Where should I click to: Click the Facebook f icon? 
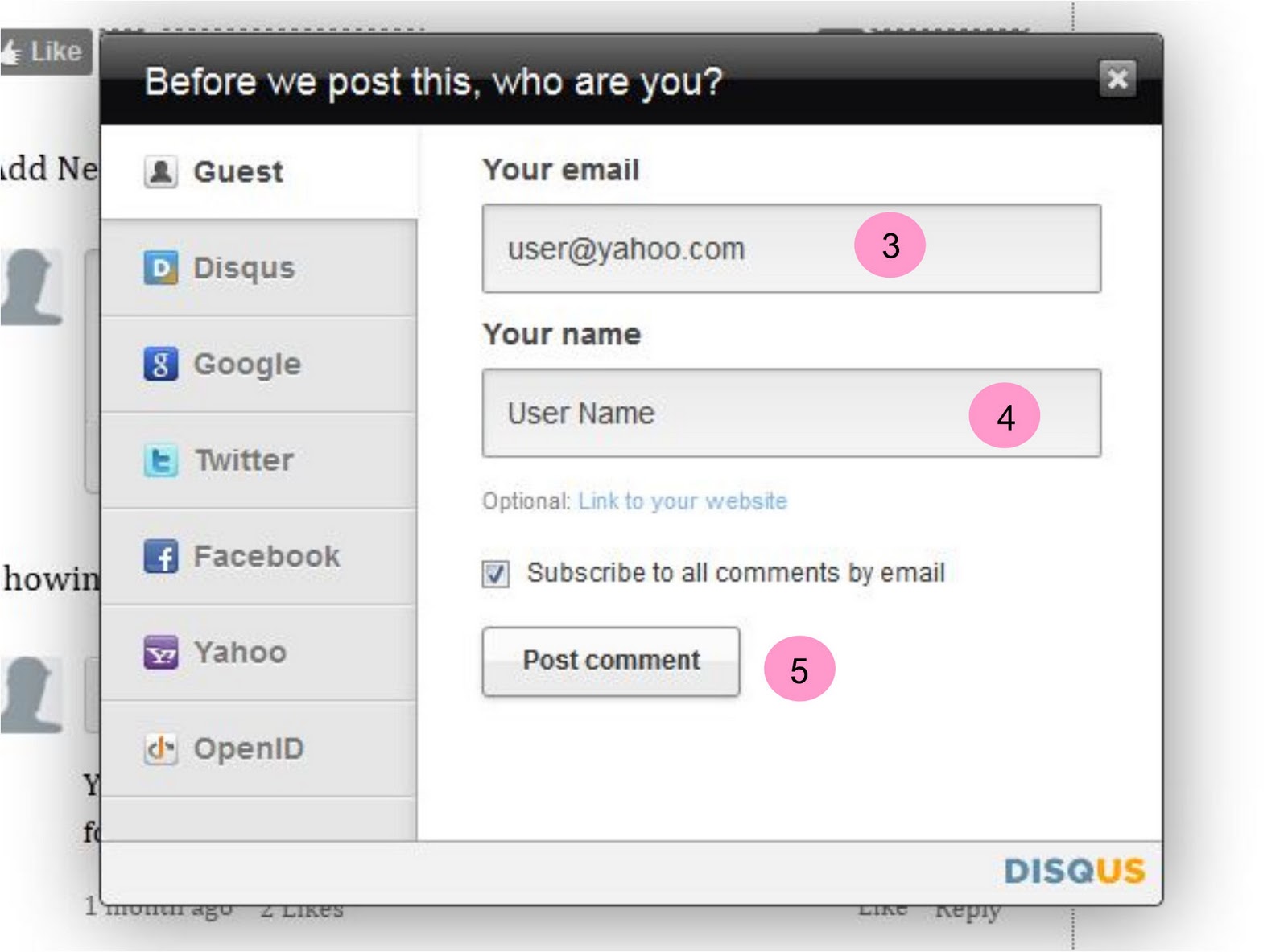pyautogui.click(x=161, y=556)
